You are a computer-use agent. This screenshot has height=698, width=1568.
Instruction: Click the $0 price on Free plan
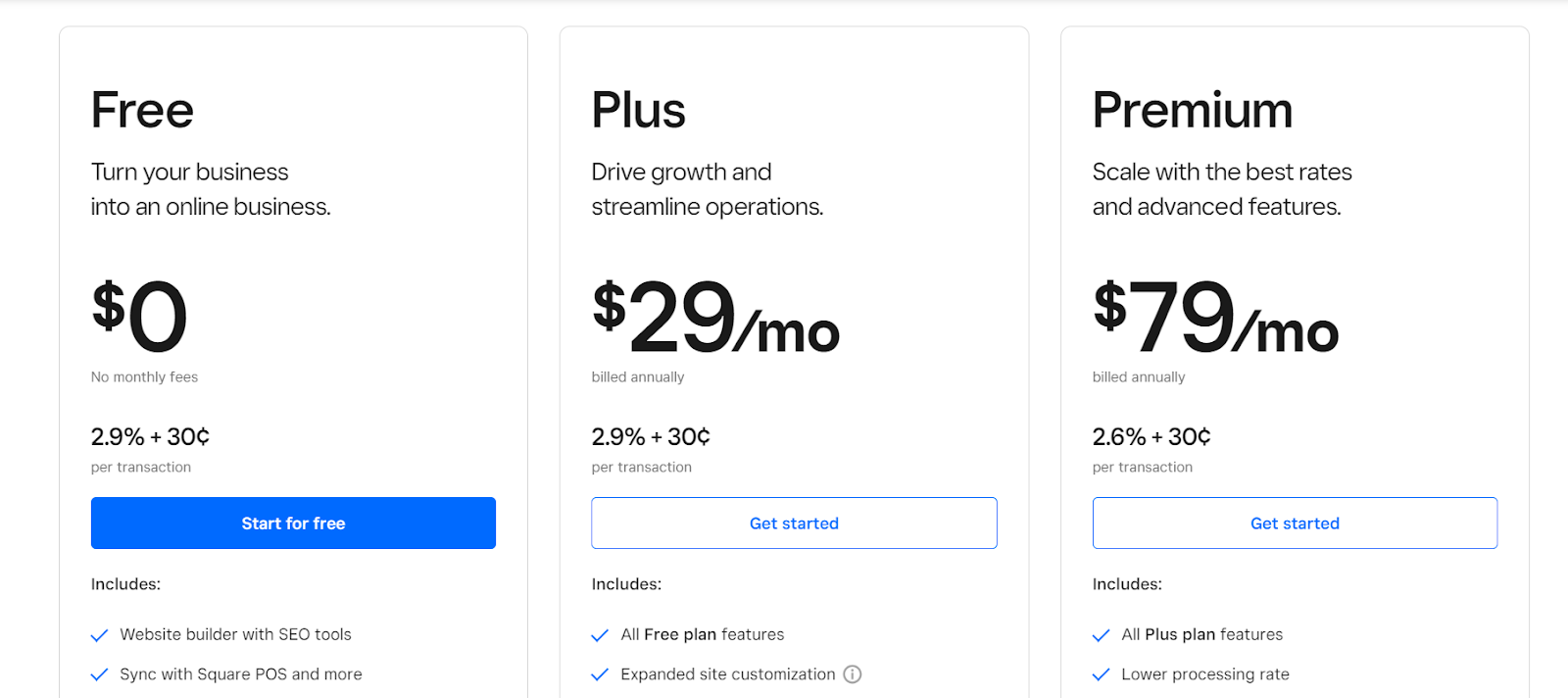click(139, 316)
